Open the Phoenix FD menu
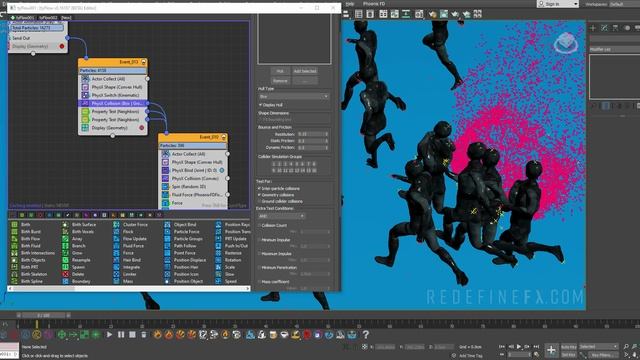The width and height of the screenshot is (640, 360). tap(374, 4)
